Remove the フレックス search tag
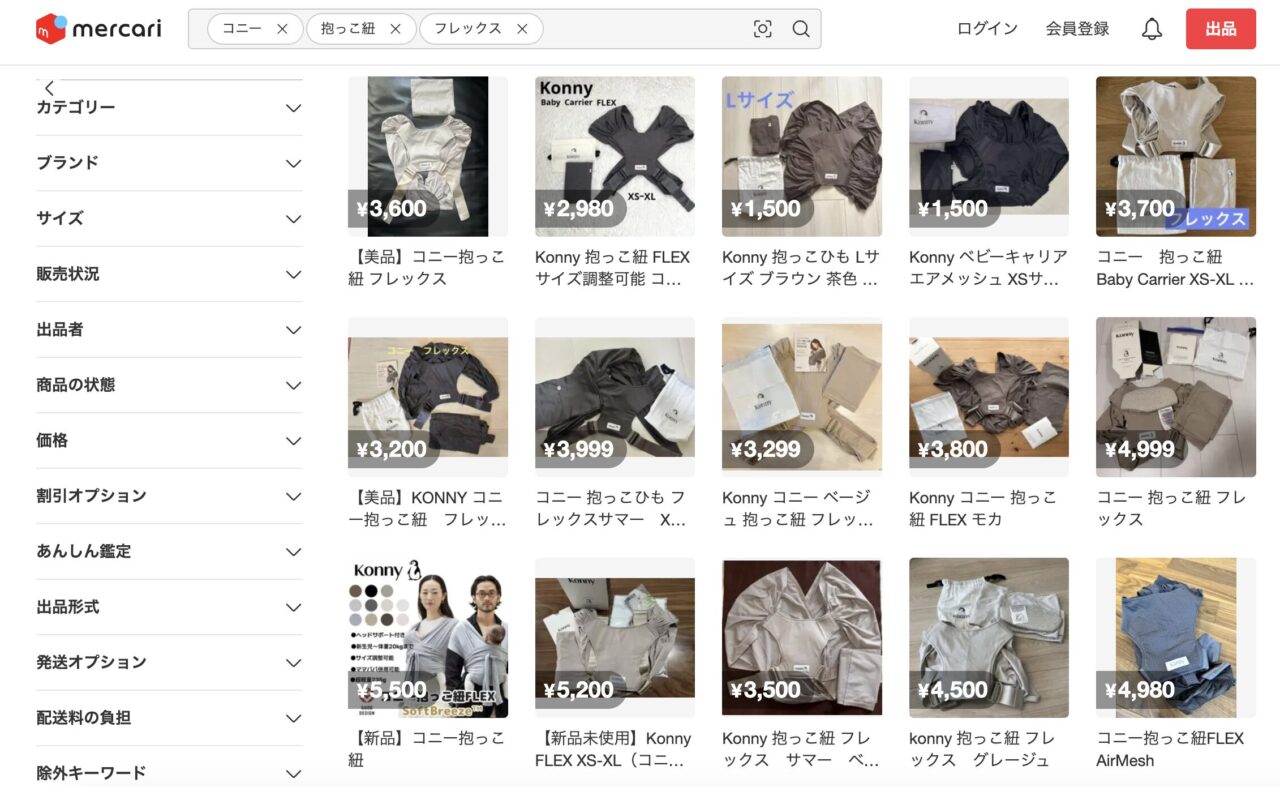 (x=522, y=29)
